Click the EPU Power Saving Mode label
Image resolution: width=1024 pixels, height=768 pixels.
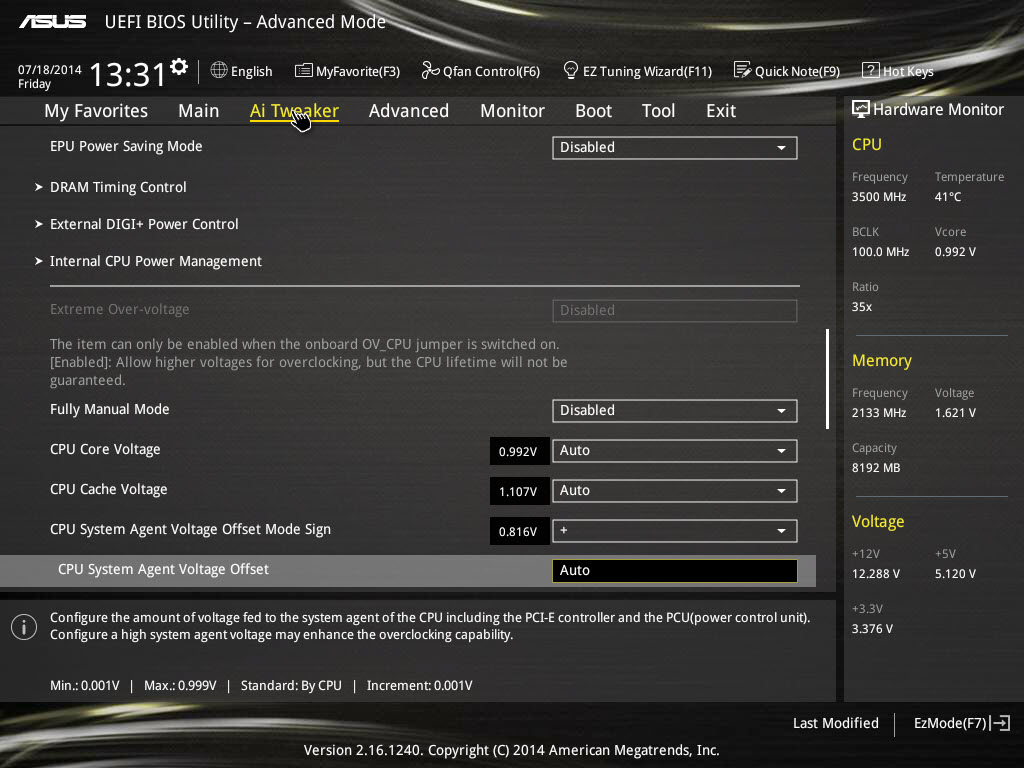coord(126,146)
